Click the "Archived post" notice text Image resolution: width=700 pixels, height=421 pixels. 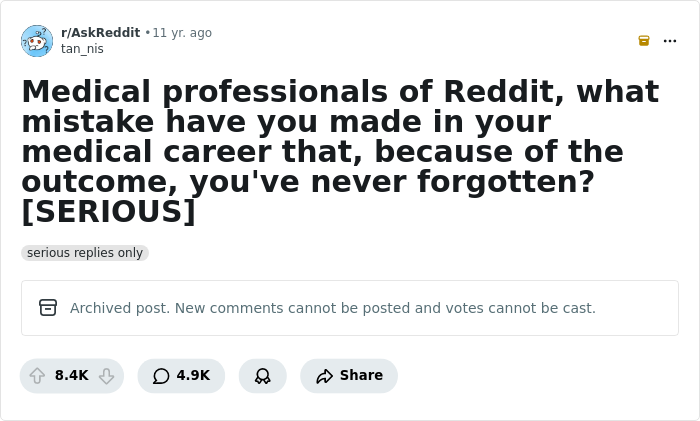point(332,308)
